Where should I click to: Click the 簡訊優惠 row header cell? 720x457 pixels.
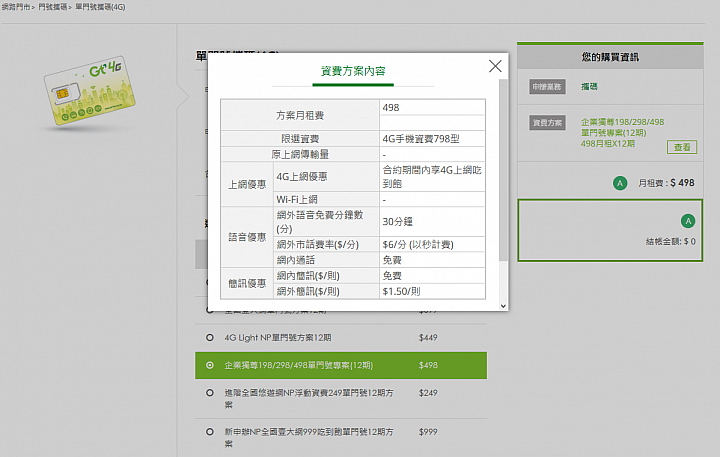click(247, 283)
